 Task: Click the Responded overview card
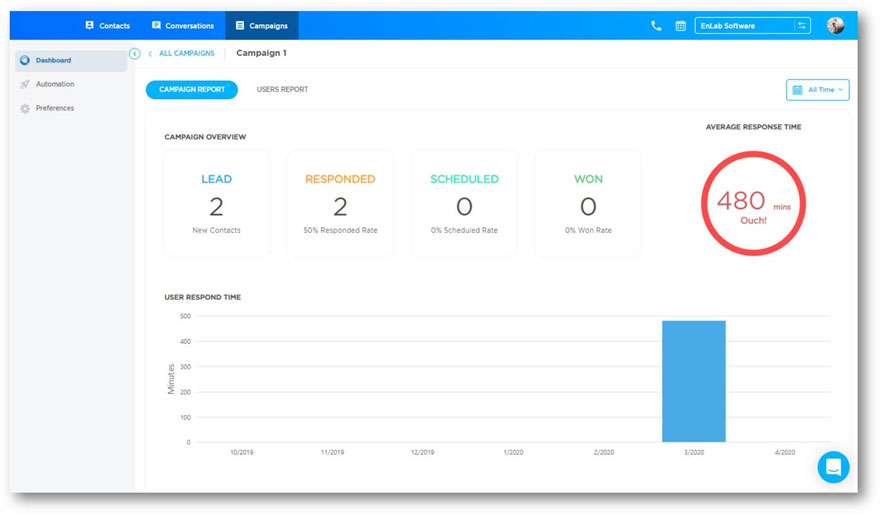click(340, 204)
